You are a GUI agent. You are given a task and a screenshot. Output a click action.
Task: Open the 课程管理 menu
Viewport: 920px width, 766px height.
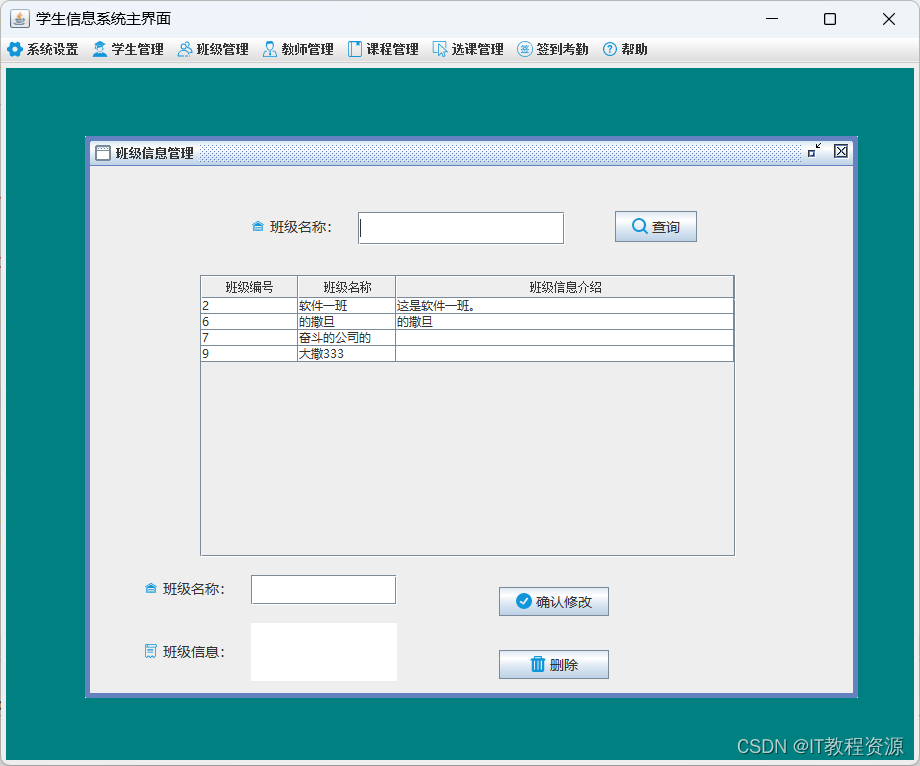tap(383, 49)
